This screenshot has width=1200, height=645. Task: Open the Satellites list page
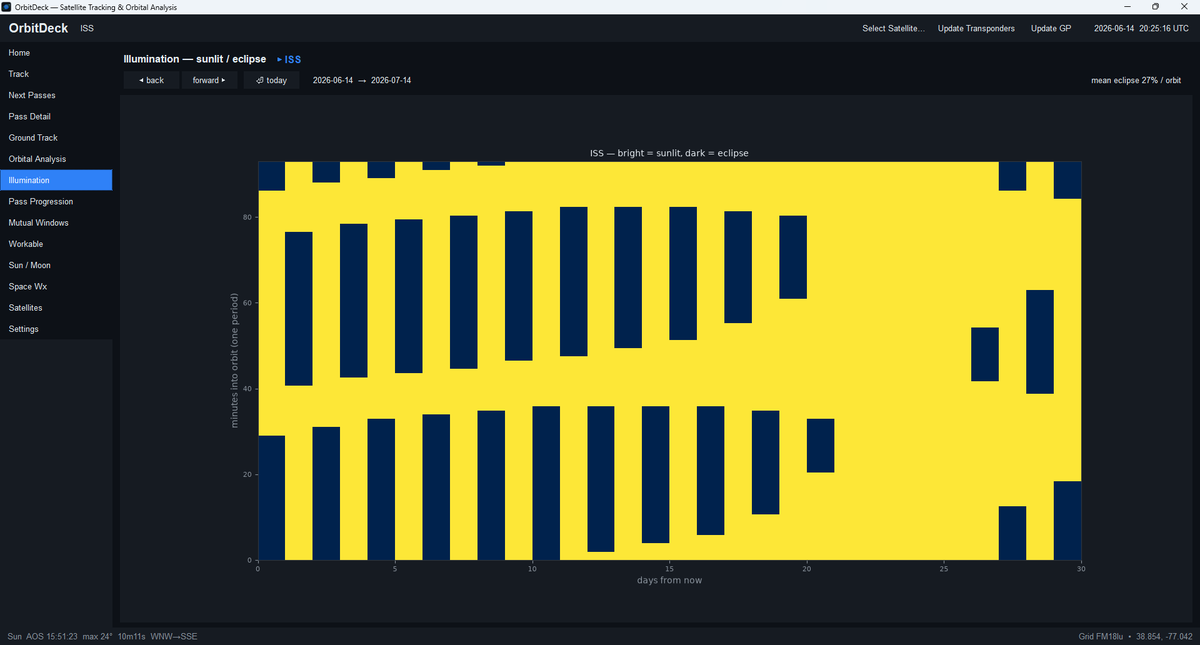tap(56, 308)
